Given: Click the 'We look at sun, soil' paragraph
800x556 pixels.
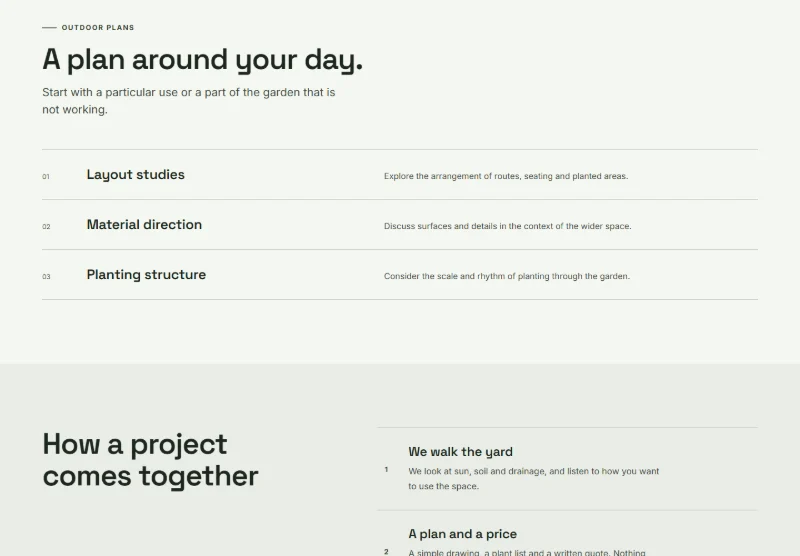Looking at the screenshot, I should click(x=534, y=478).
